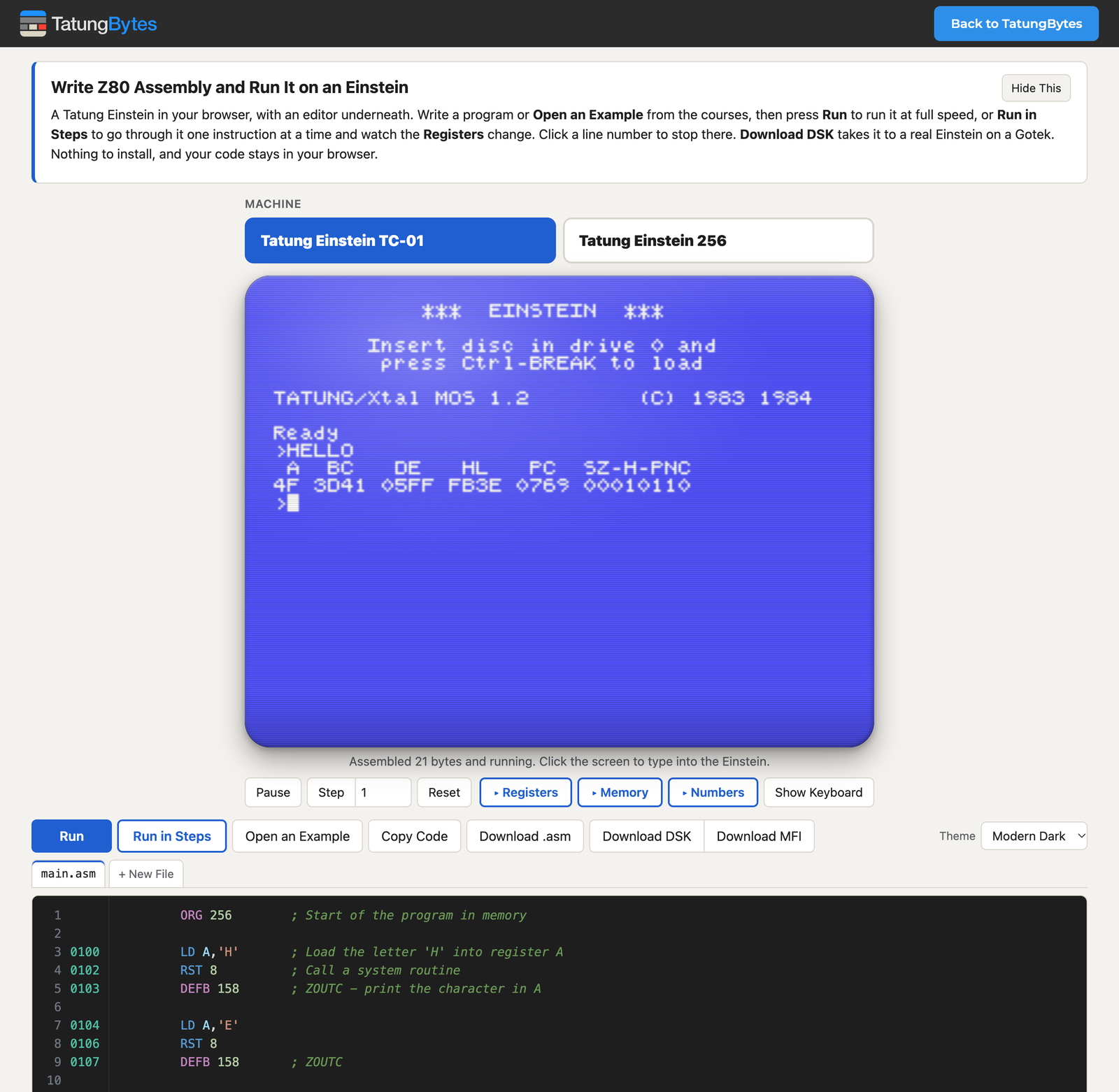Click the TatungBytes logo icon
This screenshot has height=1092, width=1119.
[x=33, y=24]
